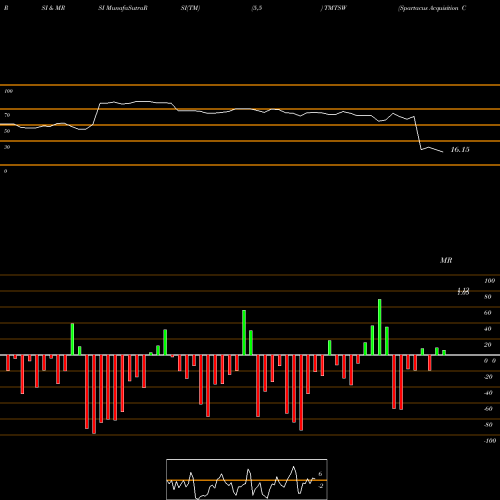Click the header text 'SI MunafaSutraR'
The width and height of the screenshot is (500, 500).
click(x=123, y=8)
